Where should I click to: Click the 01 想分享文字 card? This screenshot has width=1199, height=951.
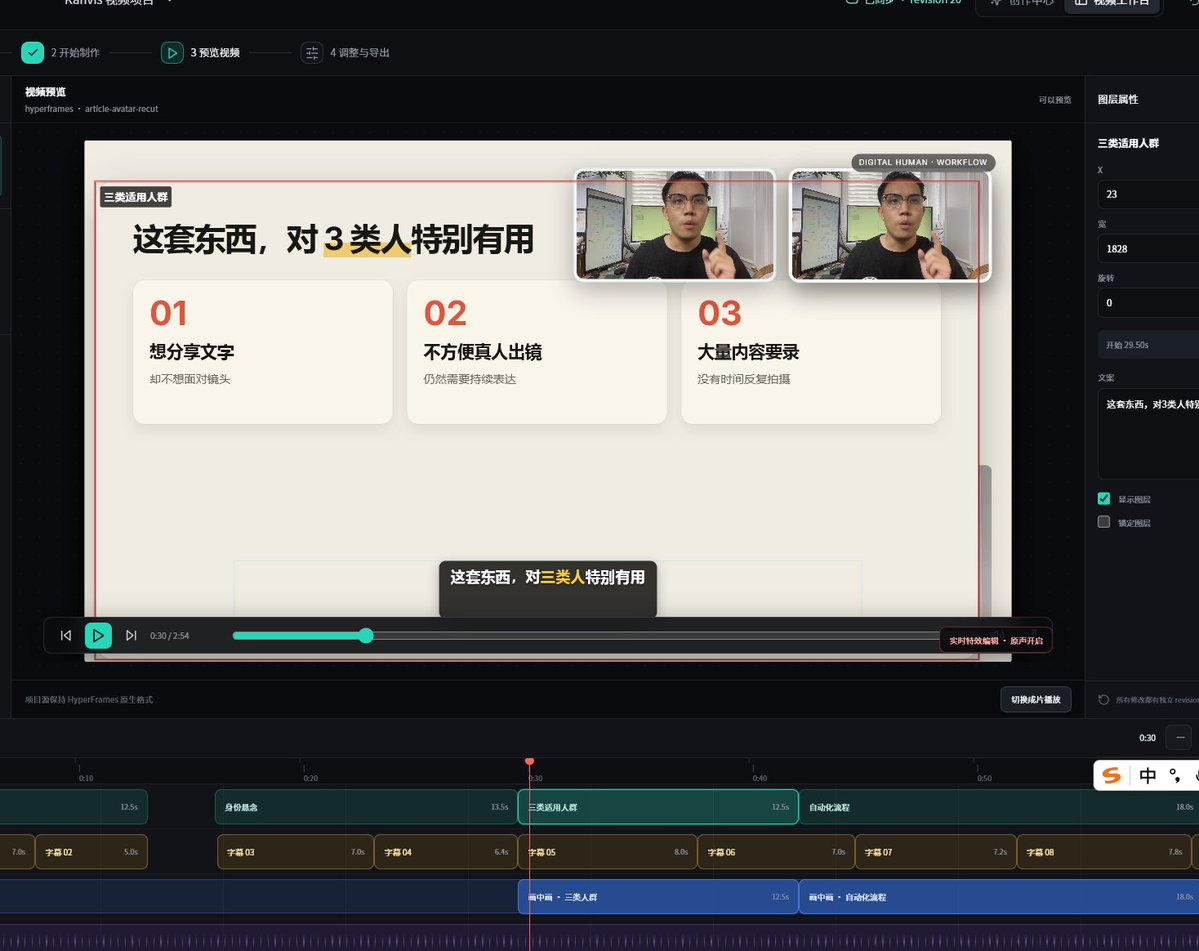click(262, 352)
